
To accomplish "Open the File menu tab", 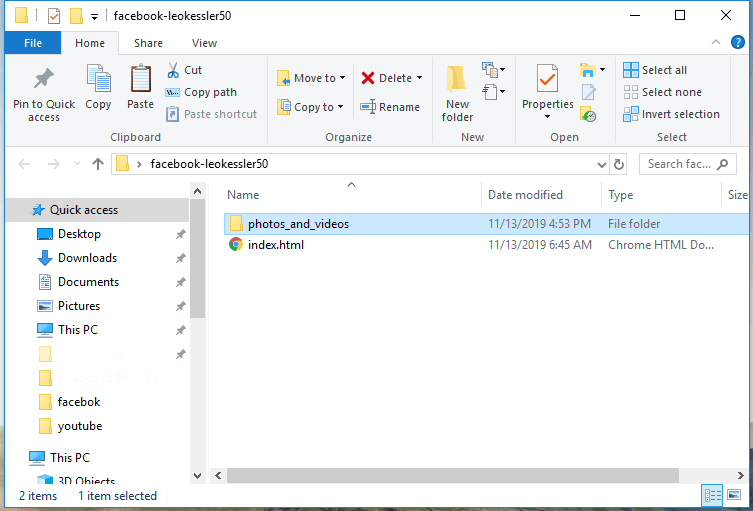I will (33, 43).
